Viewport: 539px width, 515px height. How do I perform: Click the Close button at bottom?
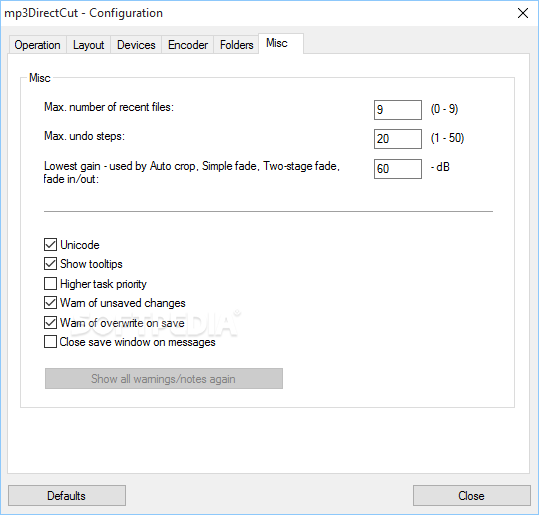[472, 496]
